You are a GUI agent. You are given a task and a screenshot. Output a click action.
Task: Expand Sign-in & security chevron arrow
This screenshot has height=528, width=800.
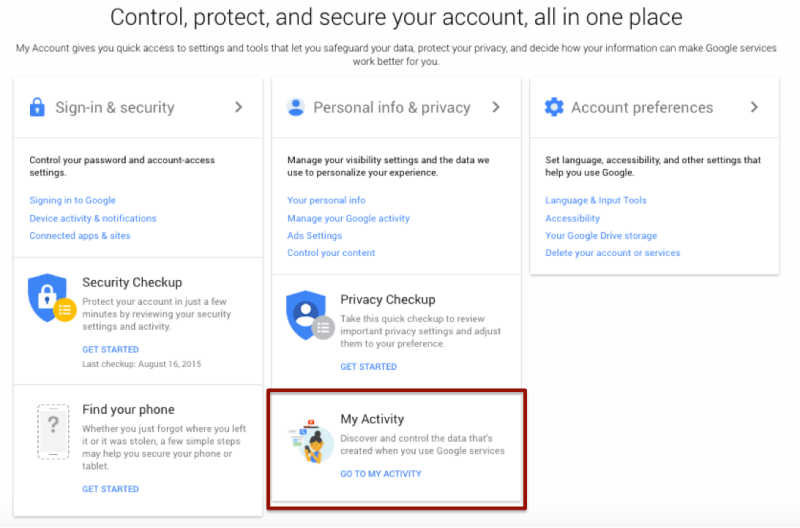tap(238, 107)
